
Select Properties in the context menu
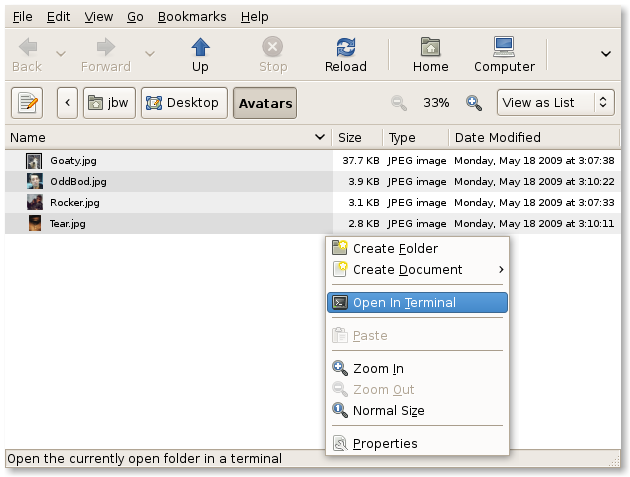[385, 444]
